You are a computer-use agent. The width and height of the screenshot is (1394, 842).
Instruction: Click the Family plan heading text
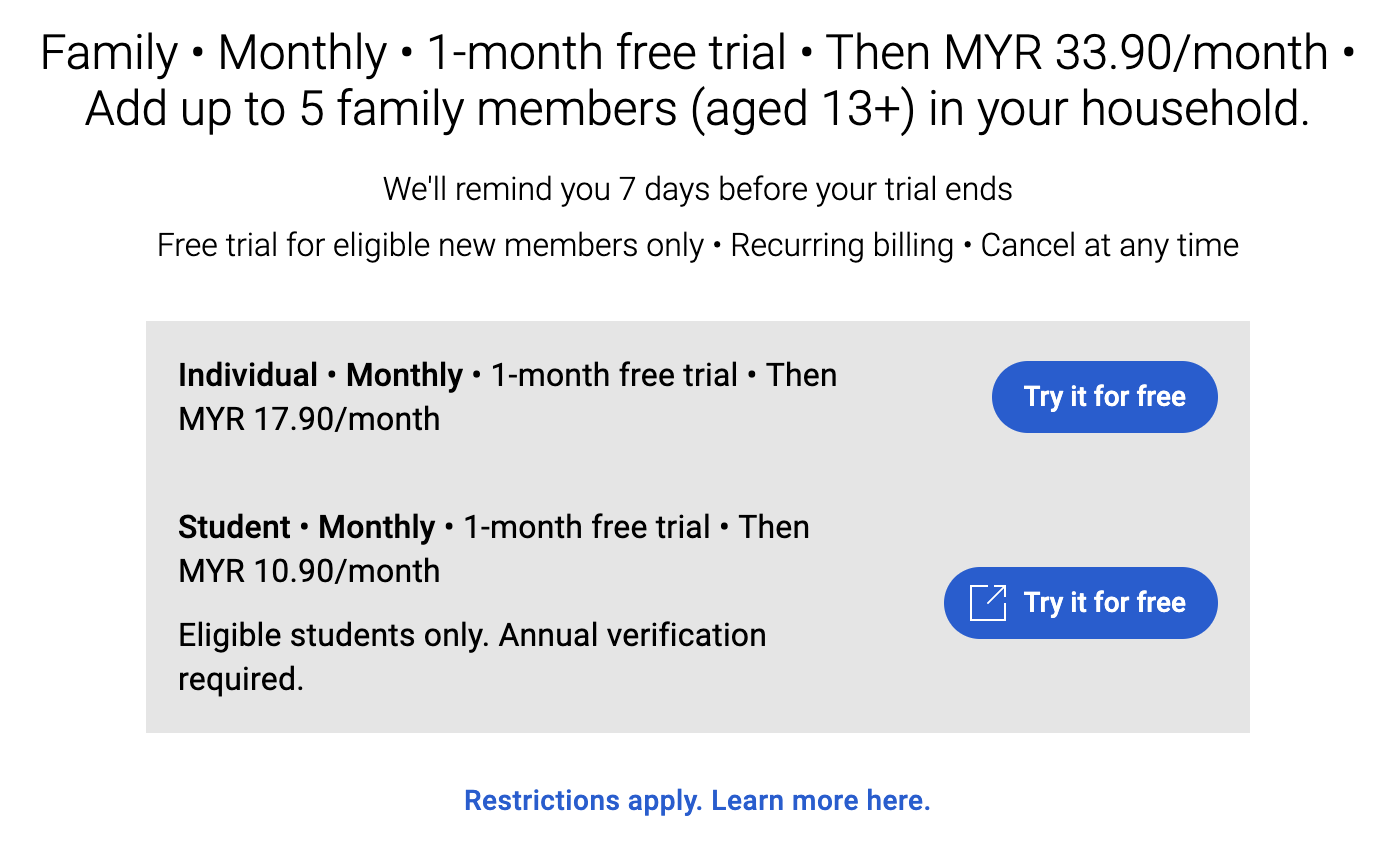108,52
